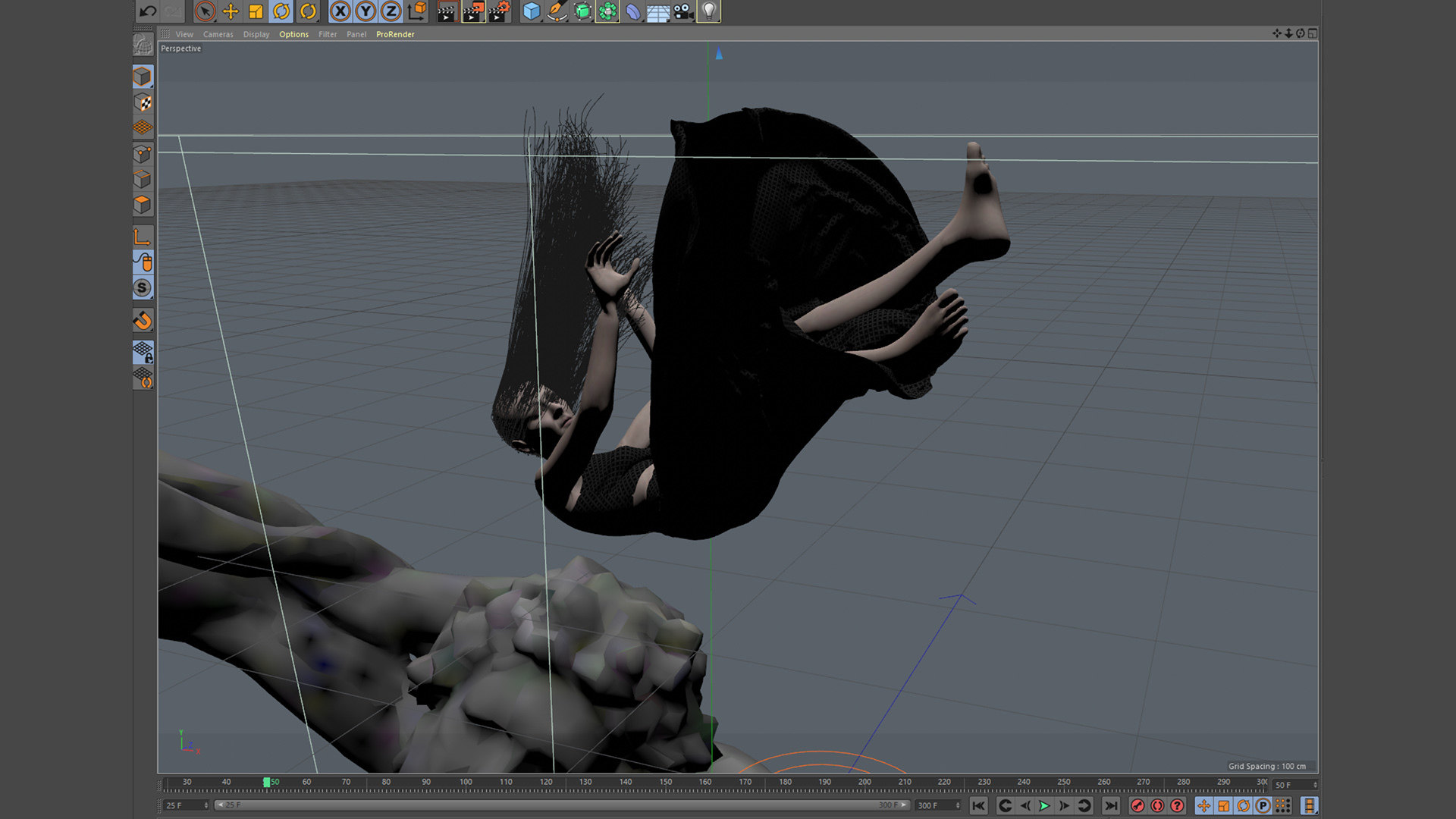Select the Spline Pen tool
The image size is (1456, 819).
click(557, 11)
